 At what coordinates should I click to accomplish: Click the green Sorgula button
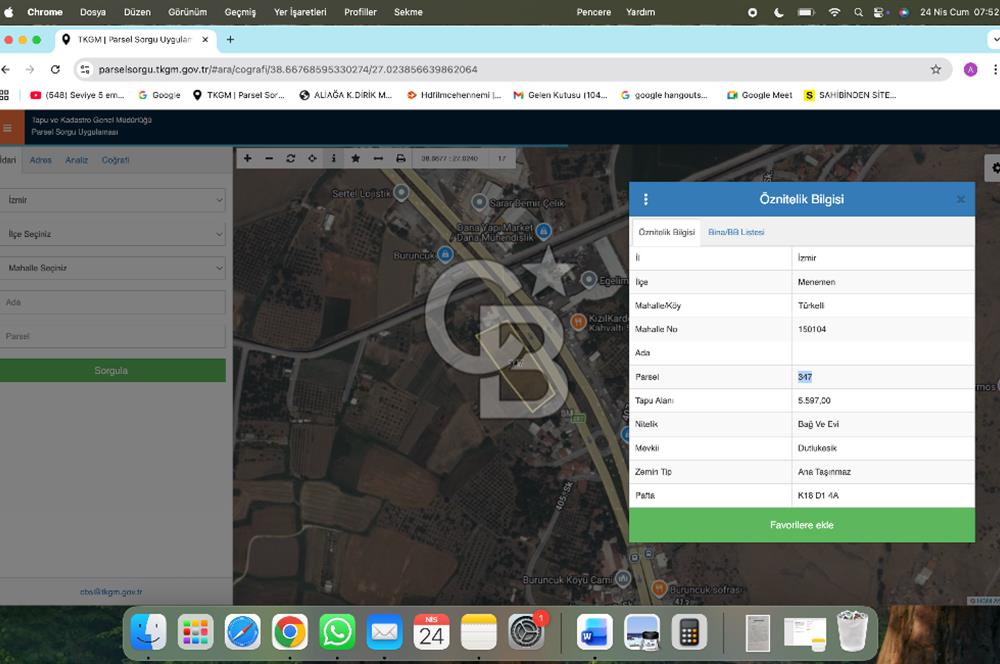[x=112, y=370]
